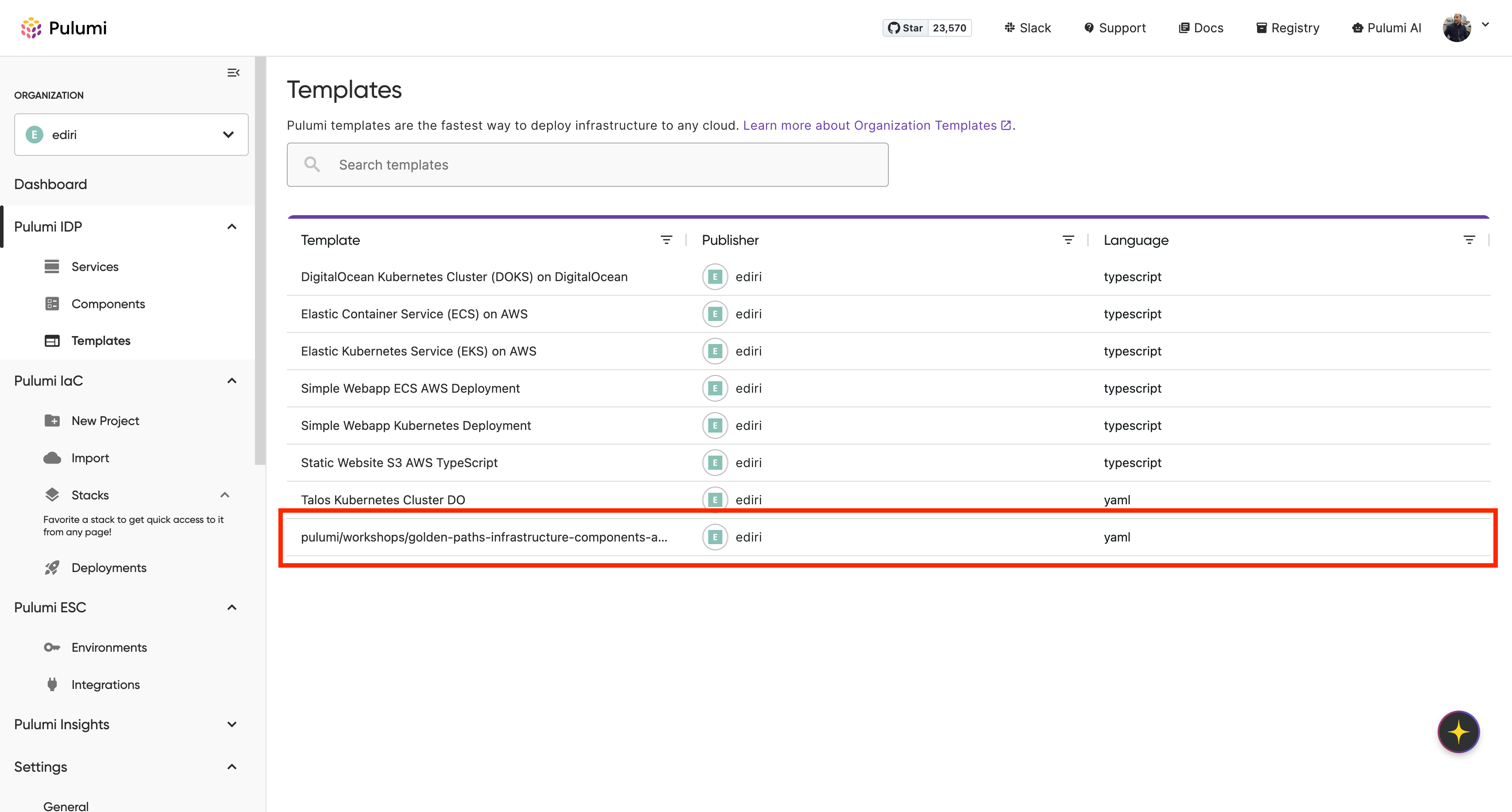Open the ediri organization dropdown

click(131, 135)
